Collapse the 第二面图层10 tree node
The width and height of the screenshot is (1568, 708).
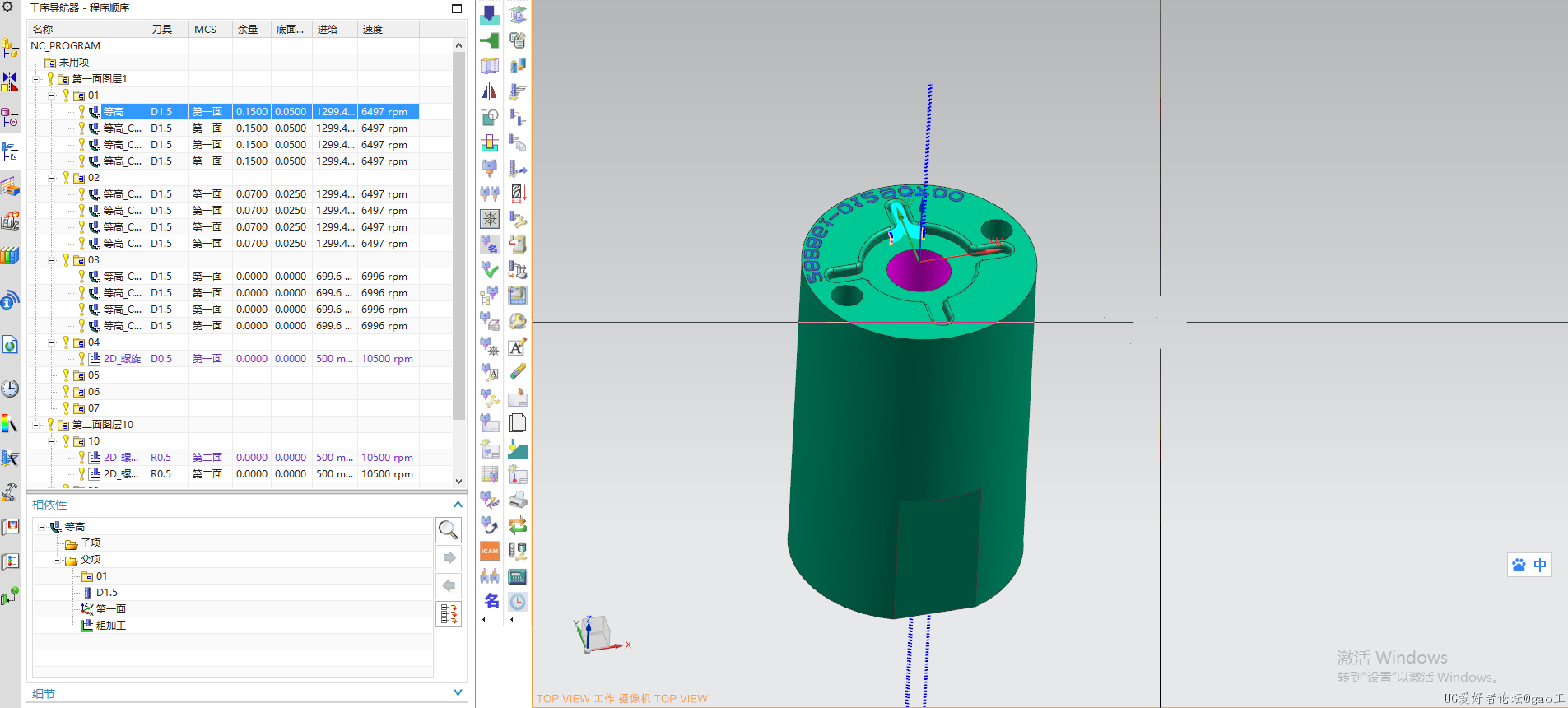point(35,425)
